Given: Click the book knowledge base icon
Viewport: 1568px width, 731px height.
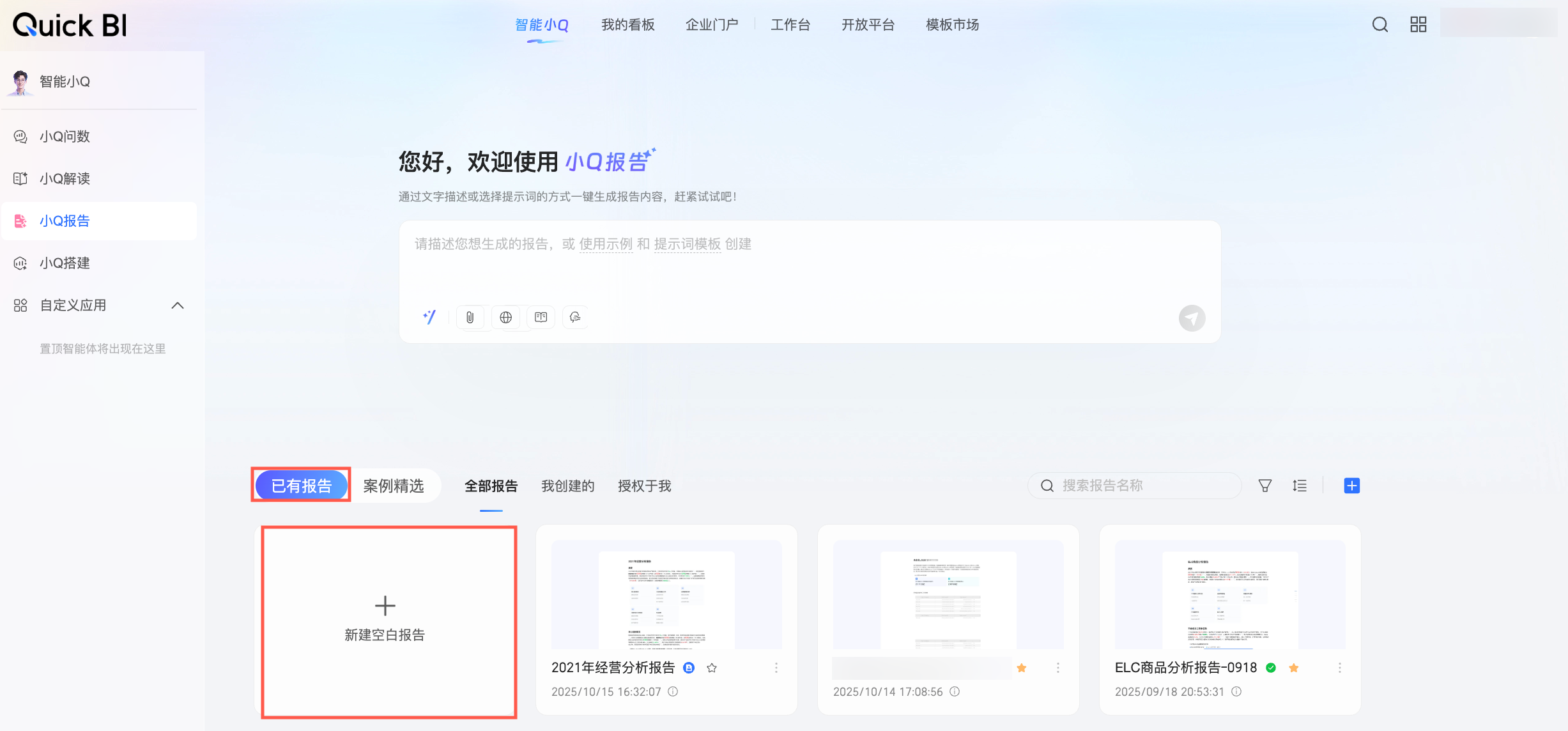Looking at the screenshot, I should coord(541,318).
